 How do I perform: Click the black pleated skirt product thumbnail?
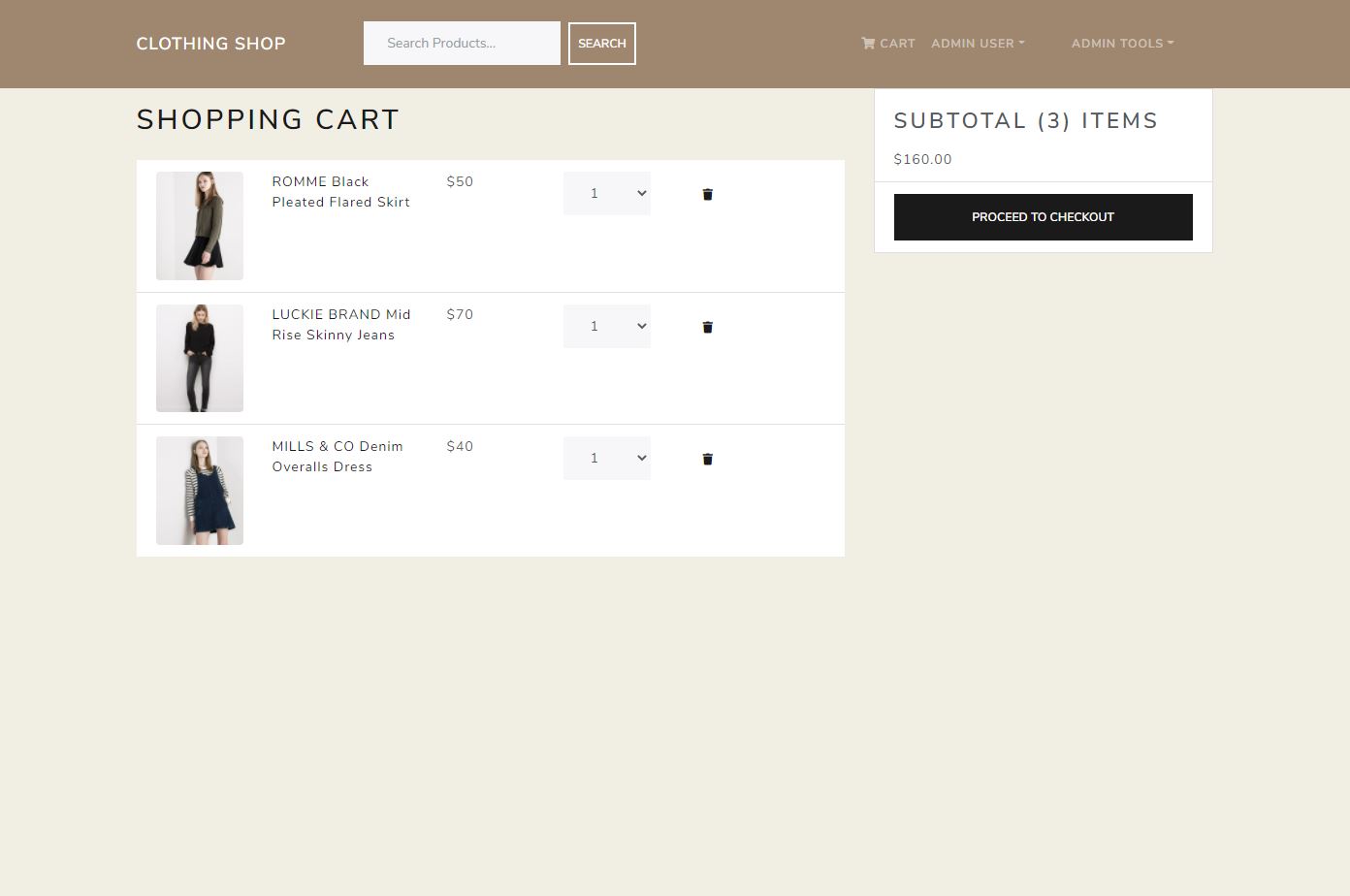pyautogui.click(x=200, y=226)
